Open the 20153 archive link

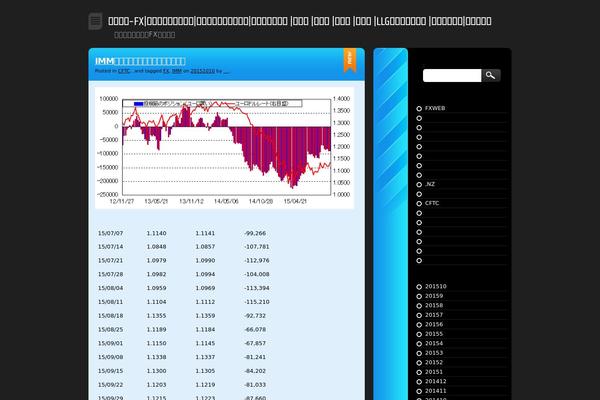[434, 353]
